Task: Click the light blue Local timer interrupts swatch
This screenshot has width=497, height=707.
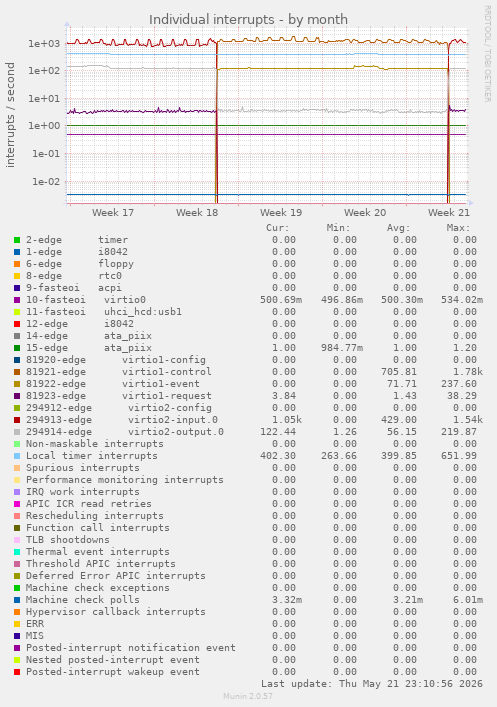Action: pyautogui.click(x=17, y=456)
